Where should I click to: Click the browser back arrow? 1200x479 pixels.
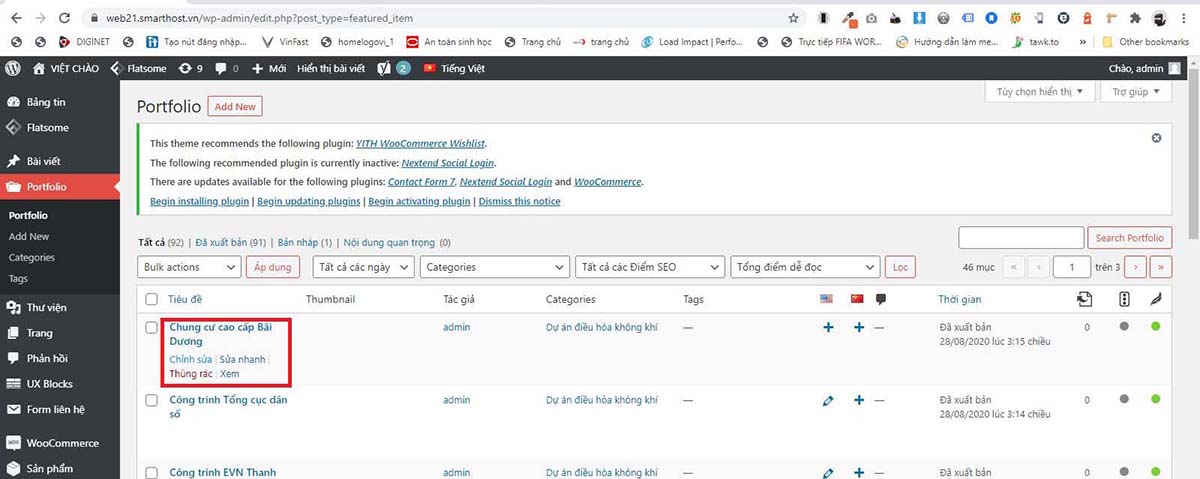pyautogui.click(x=16, y=18)
